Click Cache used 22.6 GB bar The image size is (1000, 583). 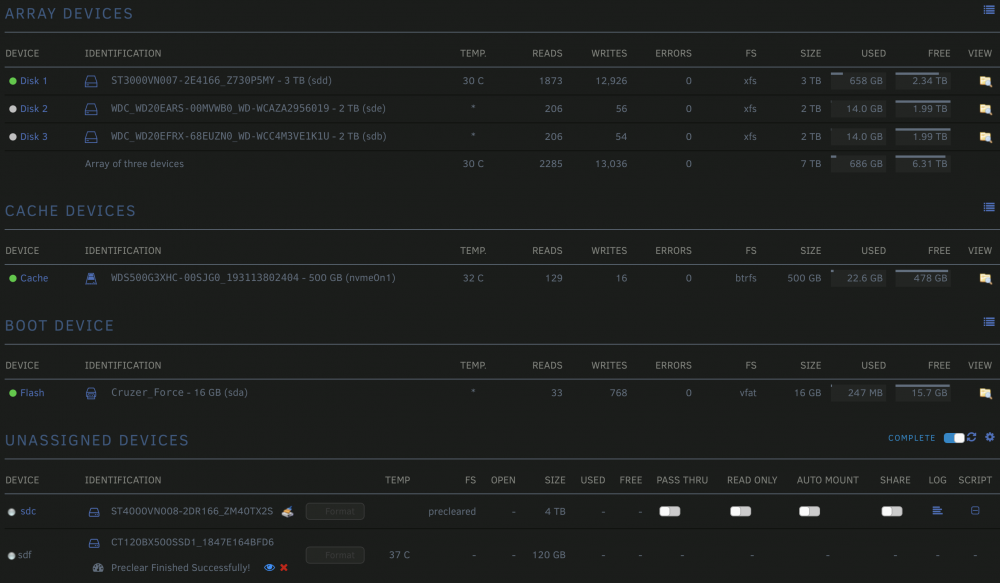tap(858, 278)
